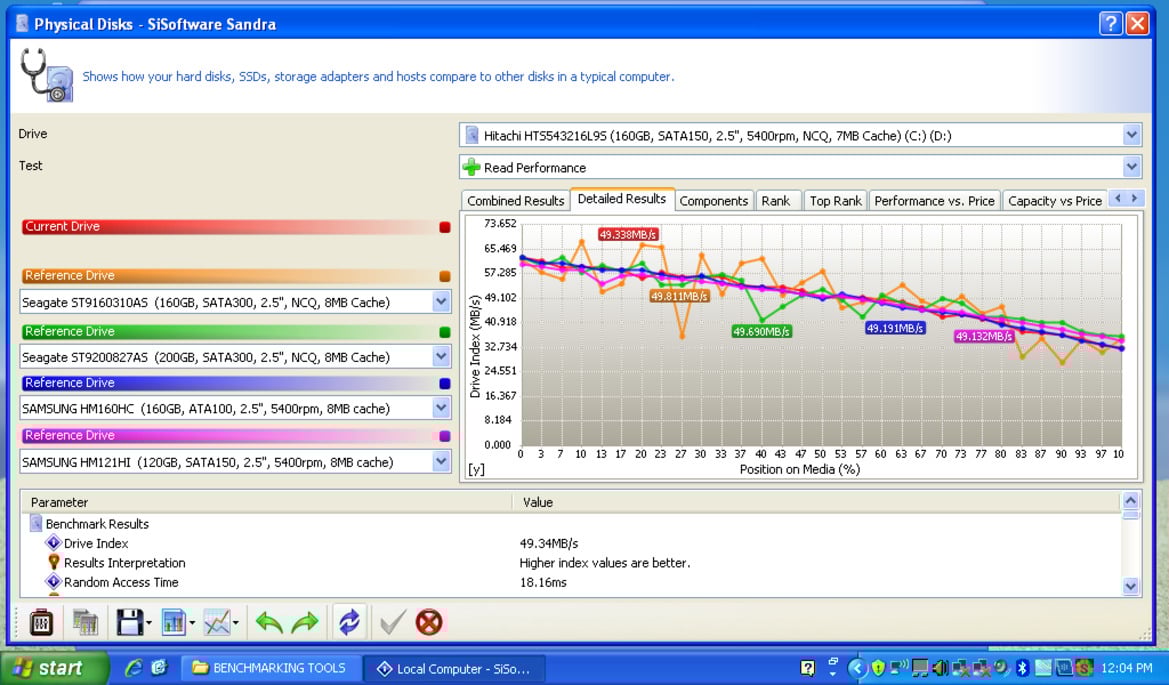Click the red Current Drive color square
The width and height of the screenshot is (1169, 685).
(x=445, y=227)
